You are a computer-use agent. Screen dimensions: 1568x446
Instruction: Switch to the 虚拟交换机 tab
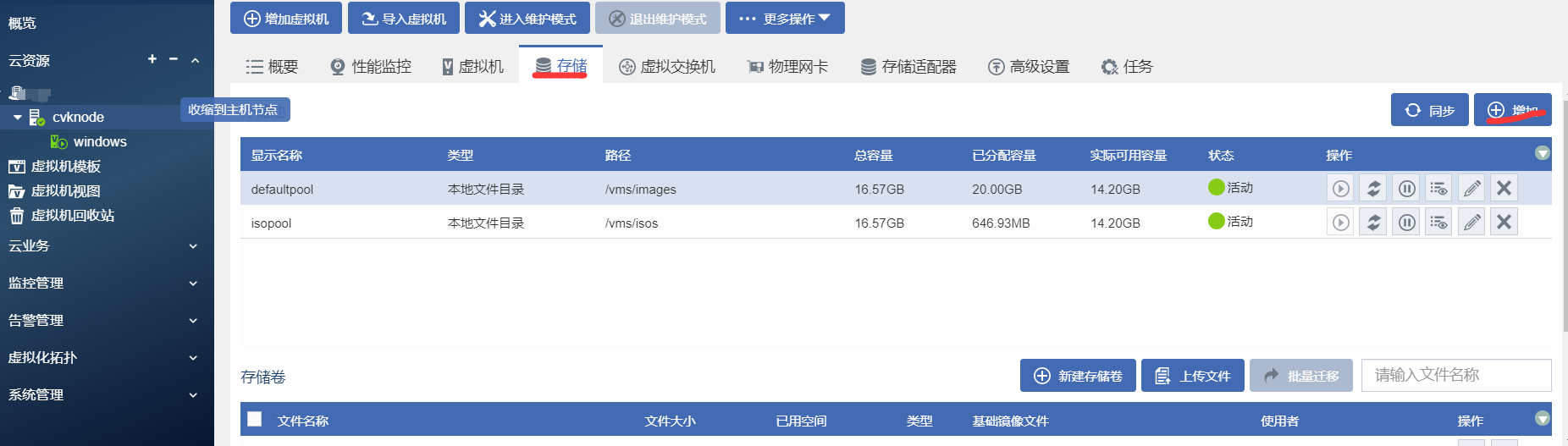(667, 66)
